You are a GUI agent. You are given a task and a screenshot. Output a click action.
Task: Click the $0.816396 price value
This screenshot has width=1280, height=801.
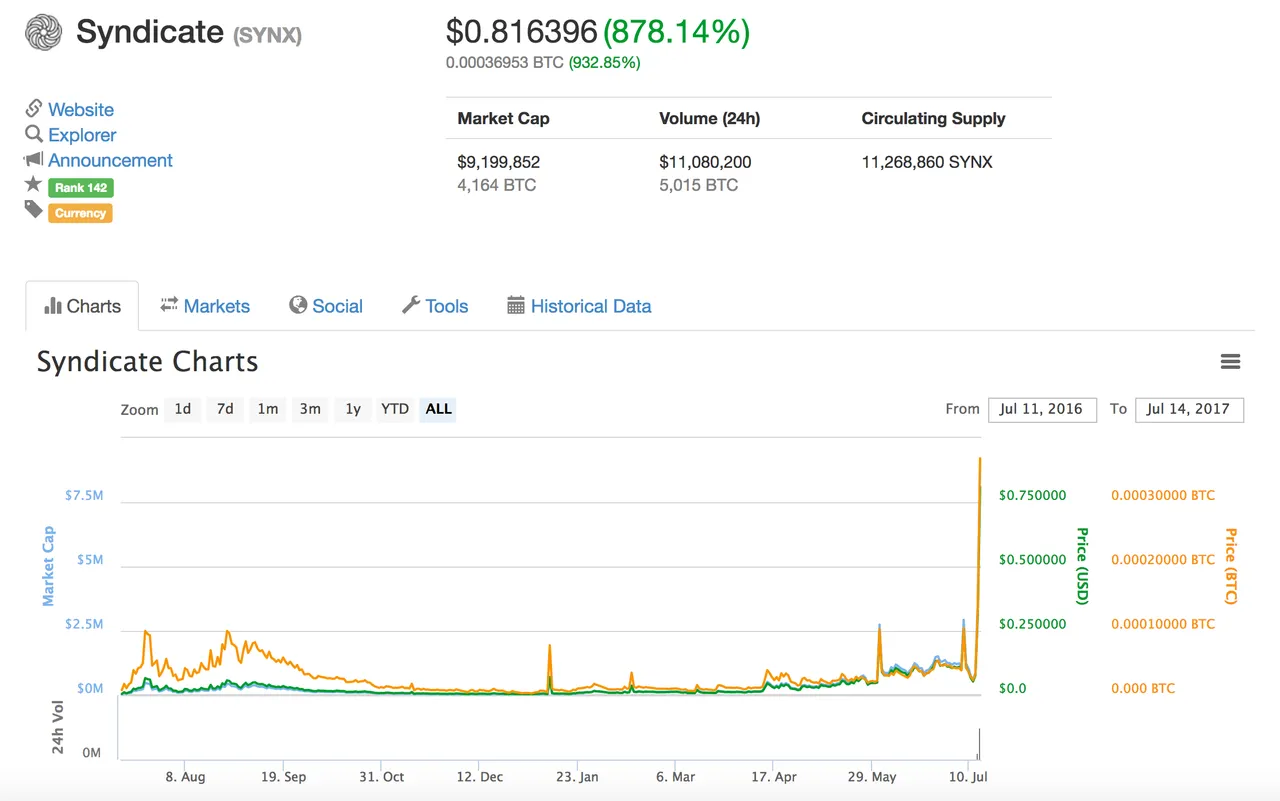pos(521,32)
